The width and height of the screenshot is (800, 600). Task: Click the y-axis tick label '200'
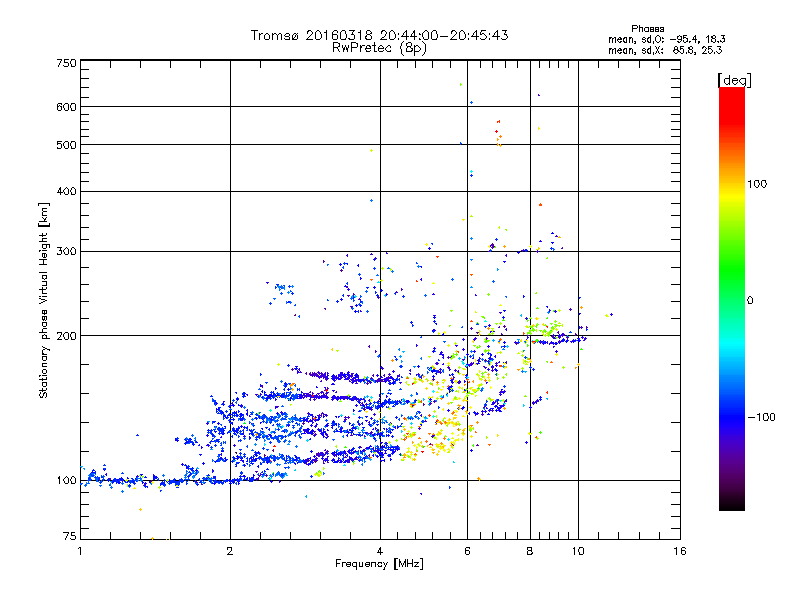tap(66, 336)
